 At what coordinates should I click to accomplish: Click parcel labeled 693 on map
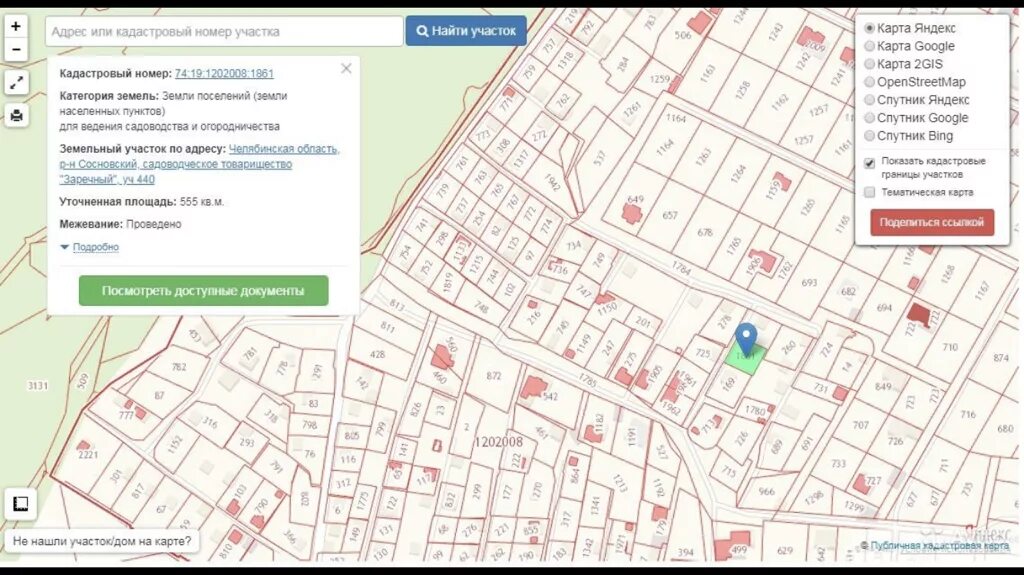(809, 282)
